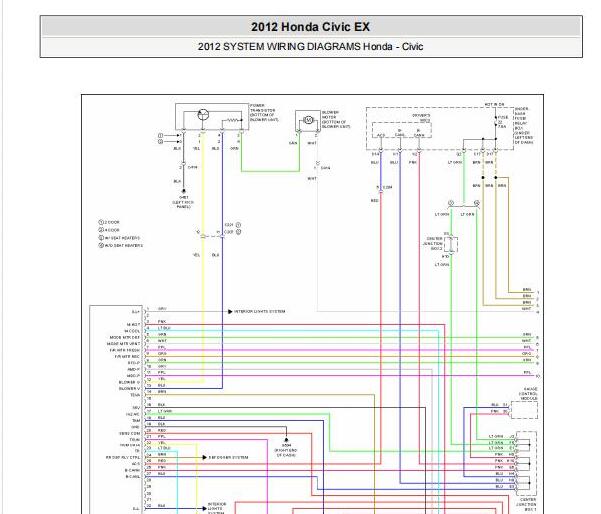Click the "G401 (LEFT KICK PANEL)" ground label
The height and width of the screenshot is (514, 601).
coord(184,202)
